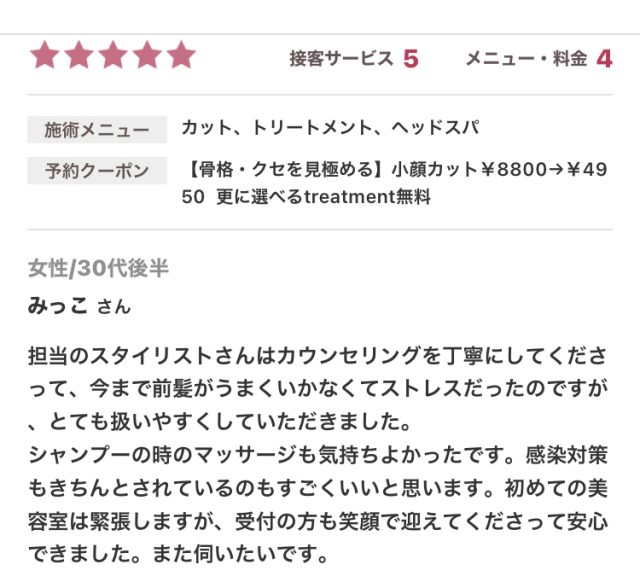
Task: Click the 女性/30代後半 reviewer attribute
Action: coord(98,267)
